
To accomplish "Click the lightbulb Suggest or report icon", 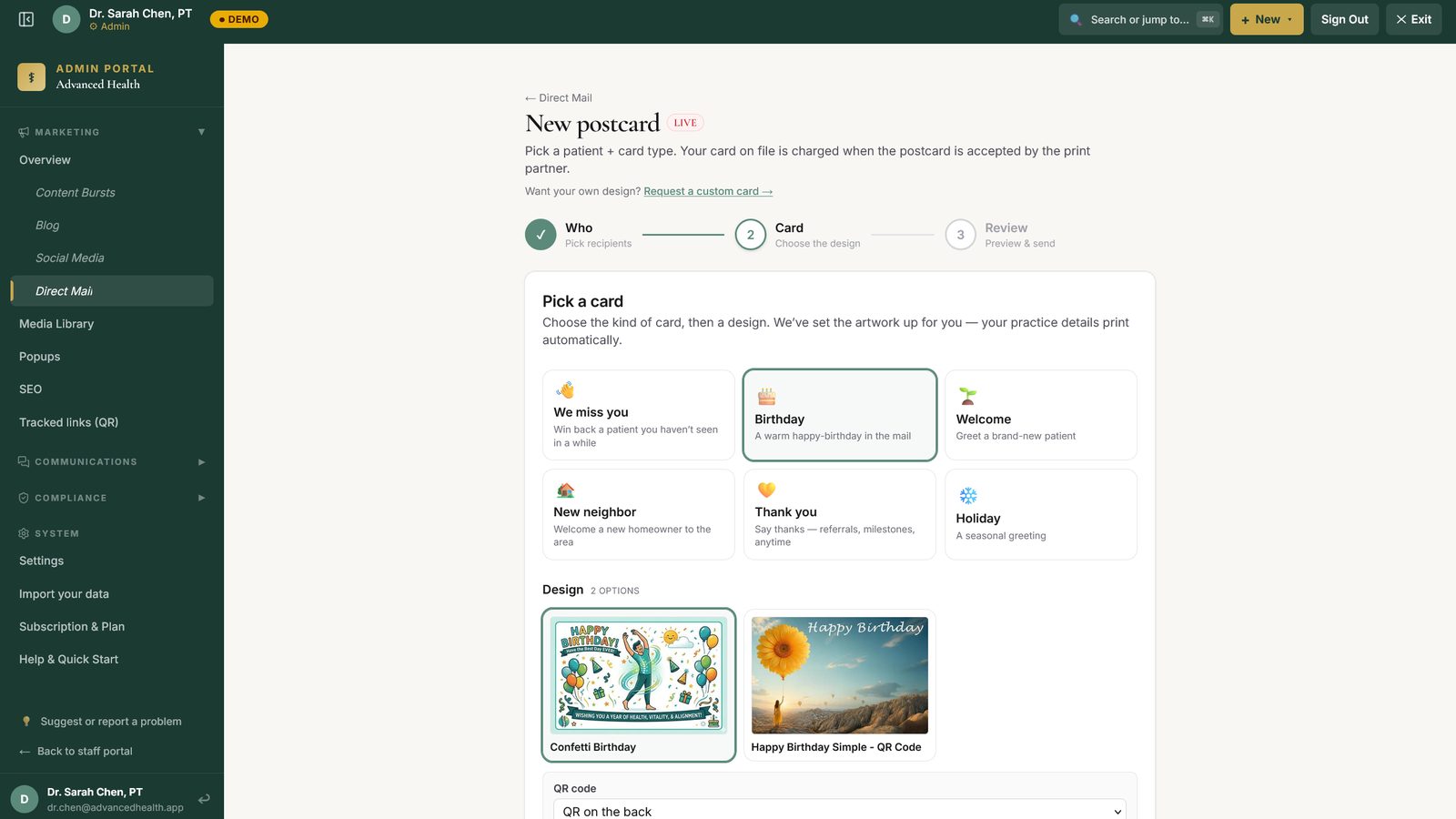I will coord(26,722).
